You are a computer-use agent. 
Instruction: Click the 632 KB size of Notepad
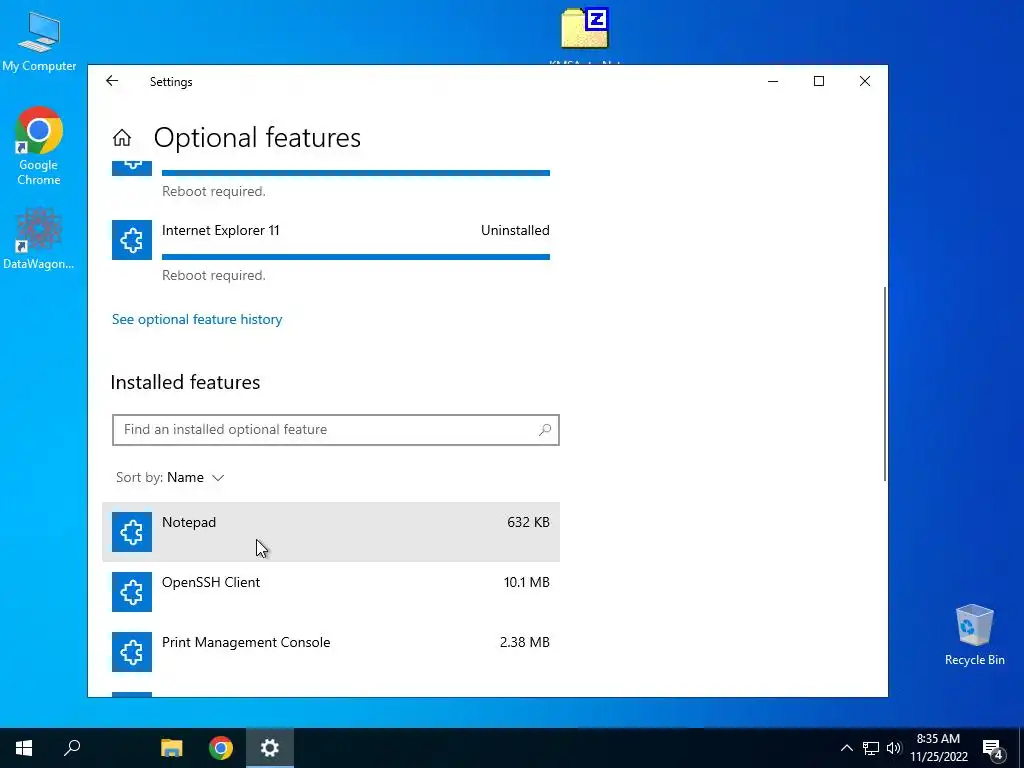coord(528,522)
